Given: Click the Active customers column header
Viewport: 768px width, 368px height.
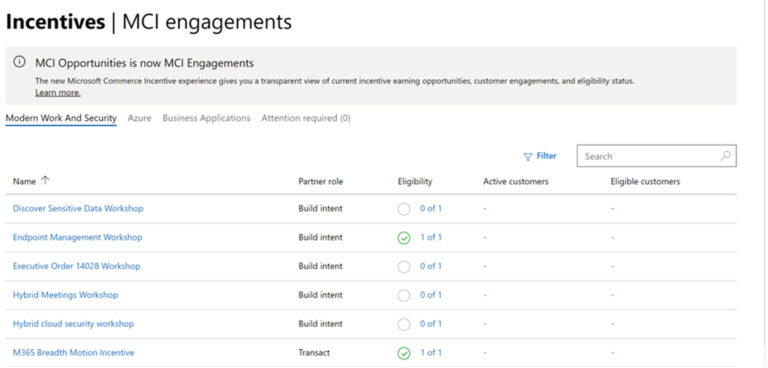Looking at the screenshot, I should 516,181.
